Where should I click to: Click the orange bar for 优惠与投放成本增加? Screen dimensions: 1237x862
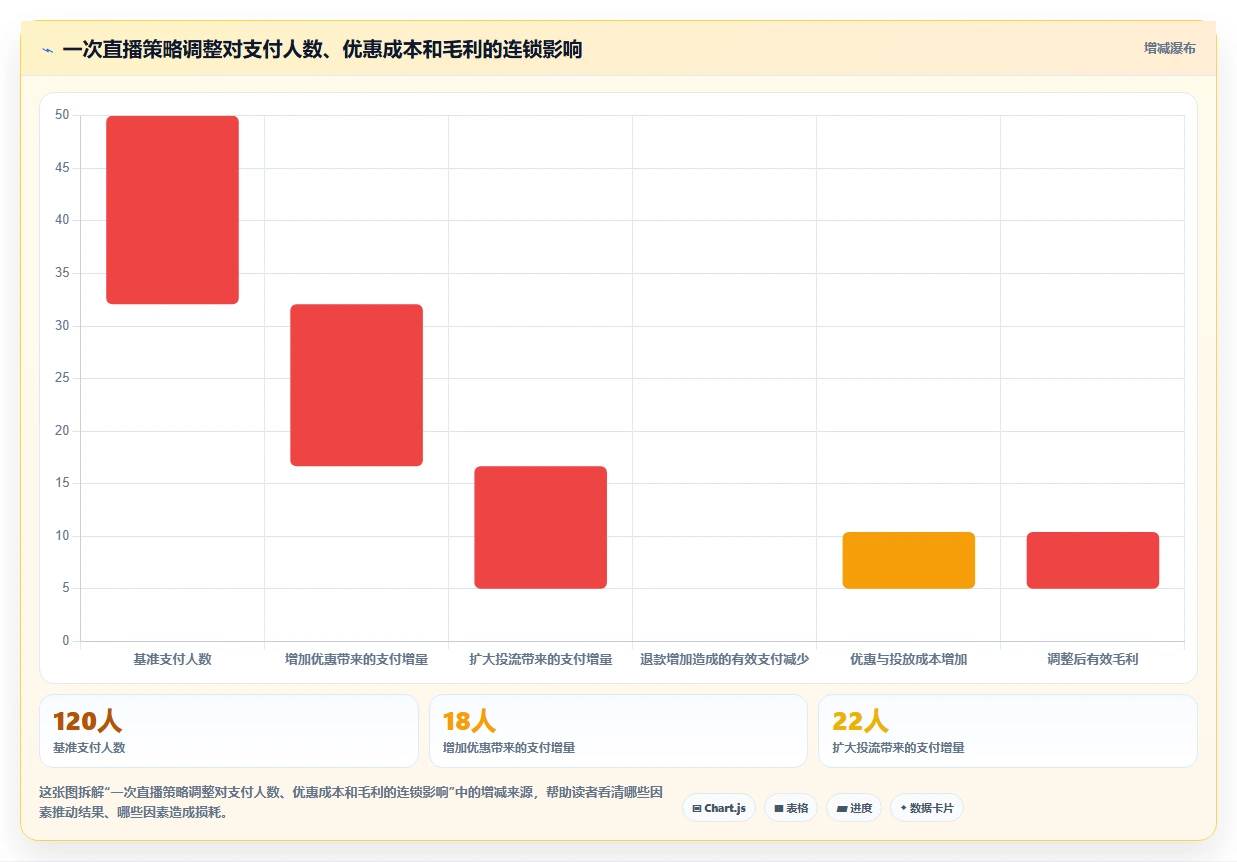[x=908, y=560]
